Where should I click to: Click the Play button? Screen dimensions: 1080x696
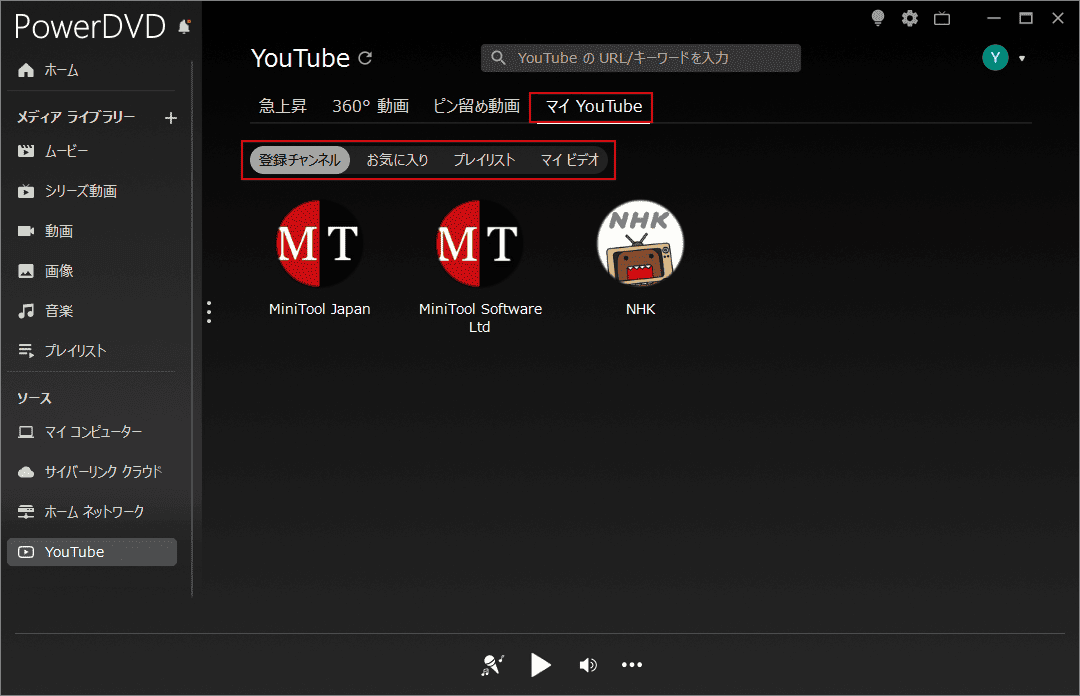click(541, 665)
